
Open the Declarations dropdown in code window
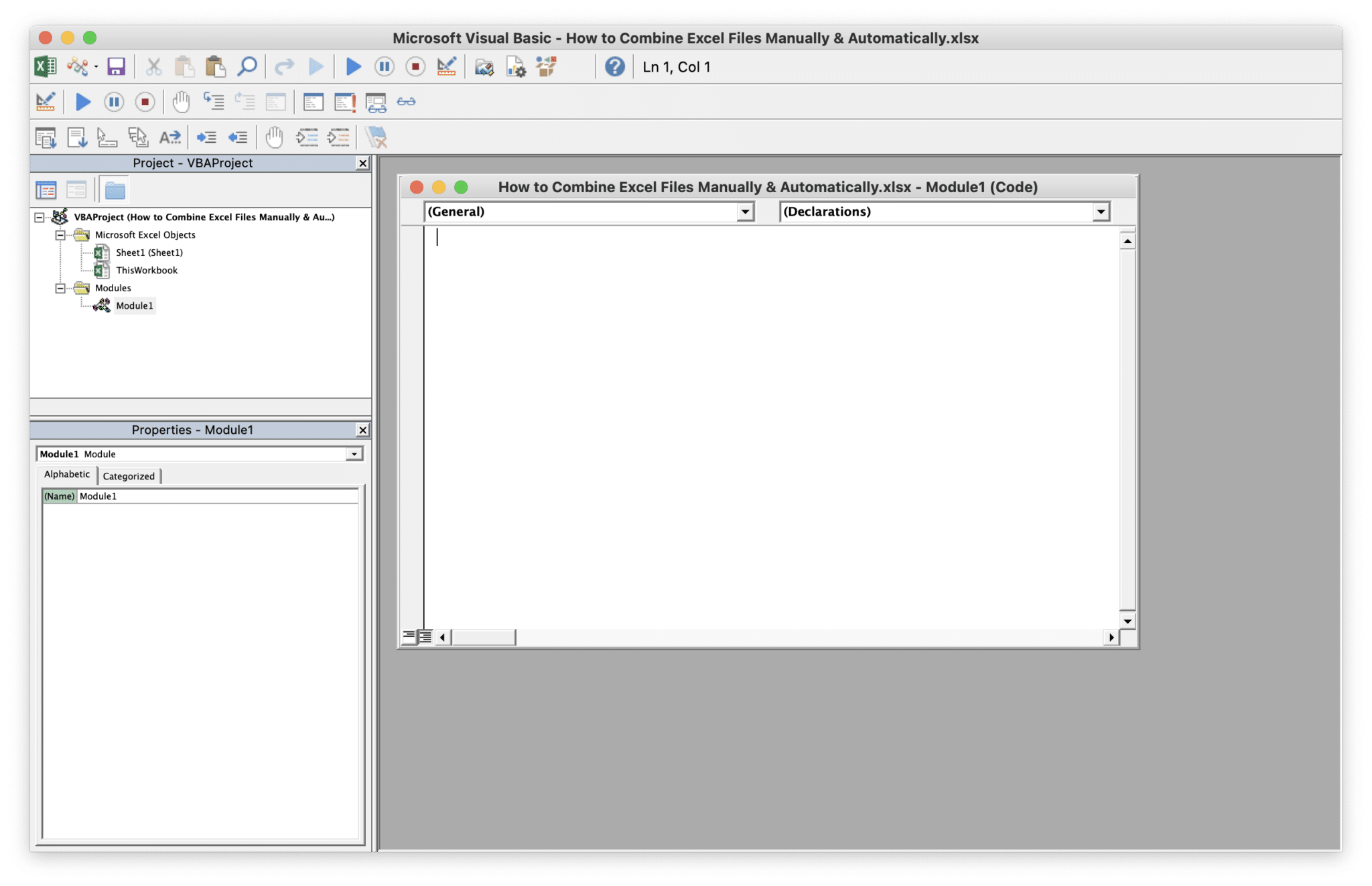pyautogui.click(x=1102, y=212)
